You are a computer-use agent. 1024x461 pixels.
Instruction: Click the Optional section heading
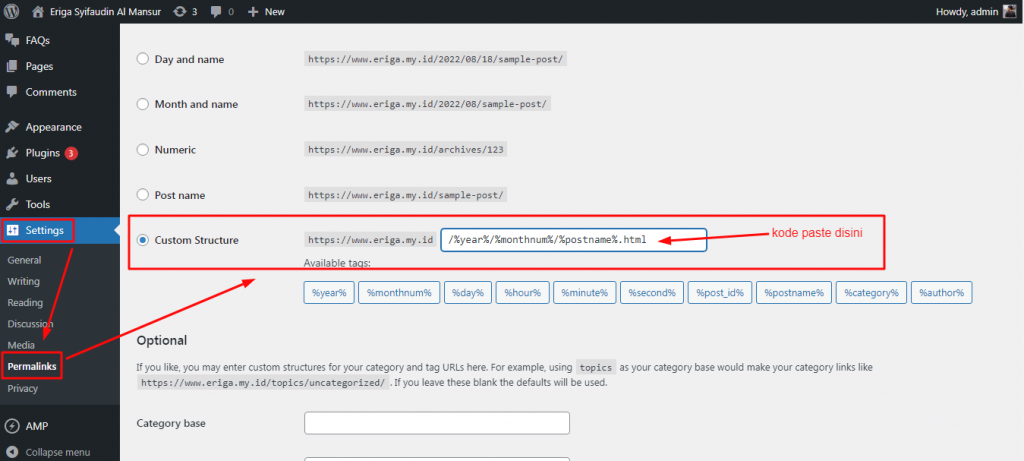[x=161, y=340]
